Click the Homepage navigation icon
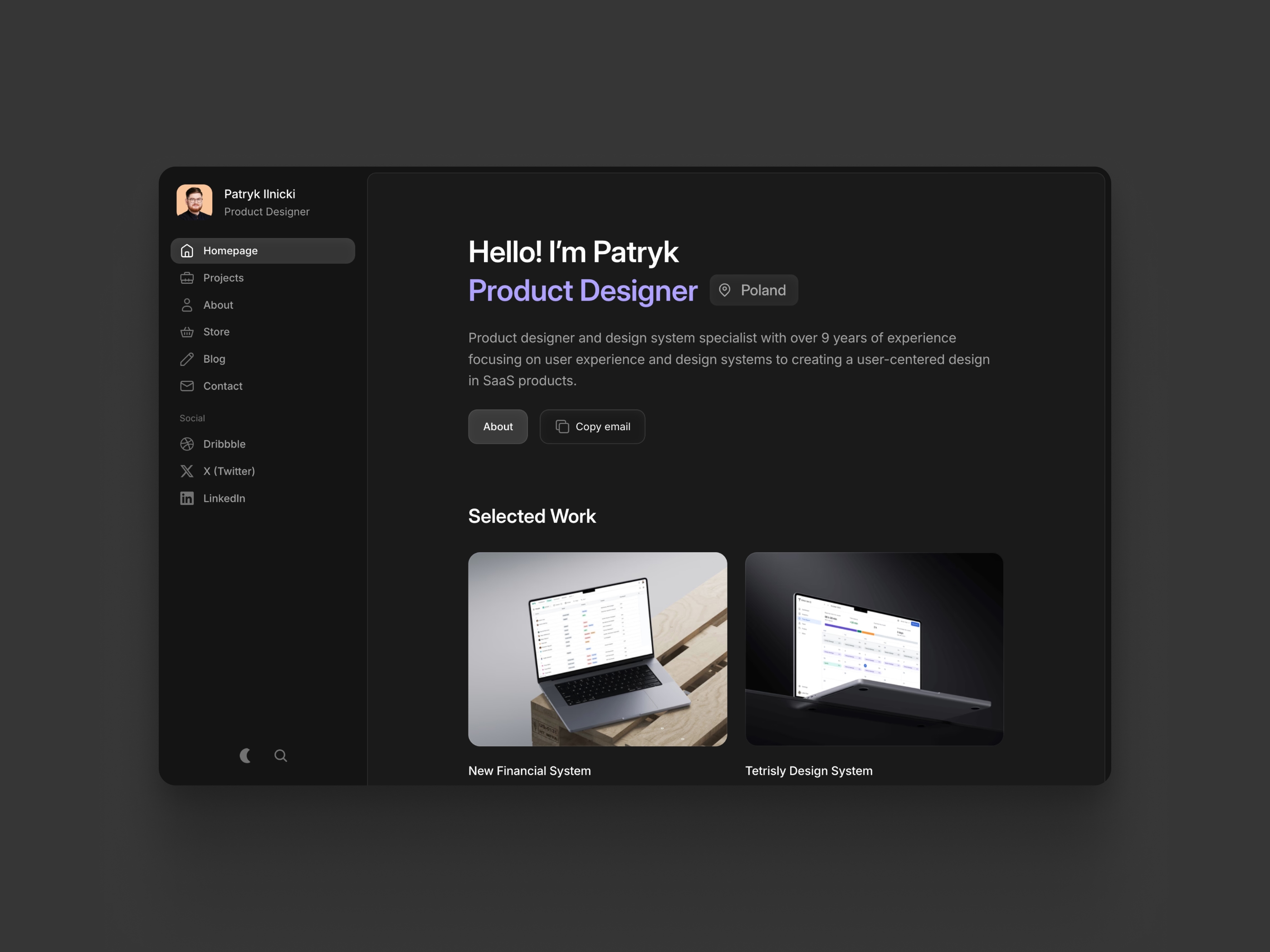The image size is (1270, 952). tap(187, 250)
